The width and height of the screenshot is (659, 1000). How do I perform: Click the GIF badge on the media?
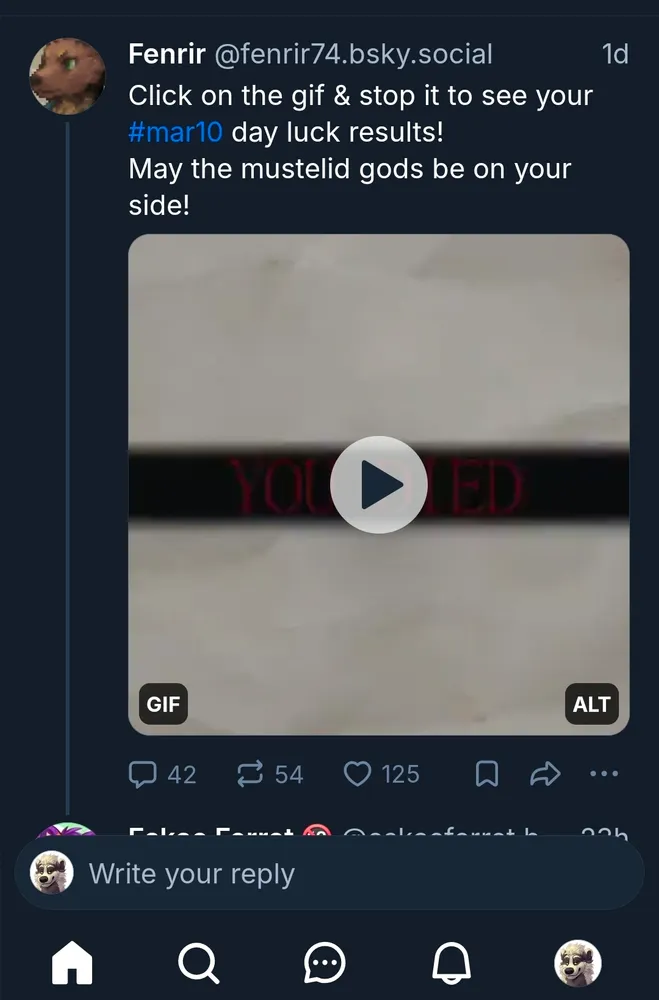pos(163,704)
